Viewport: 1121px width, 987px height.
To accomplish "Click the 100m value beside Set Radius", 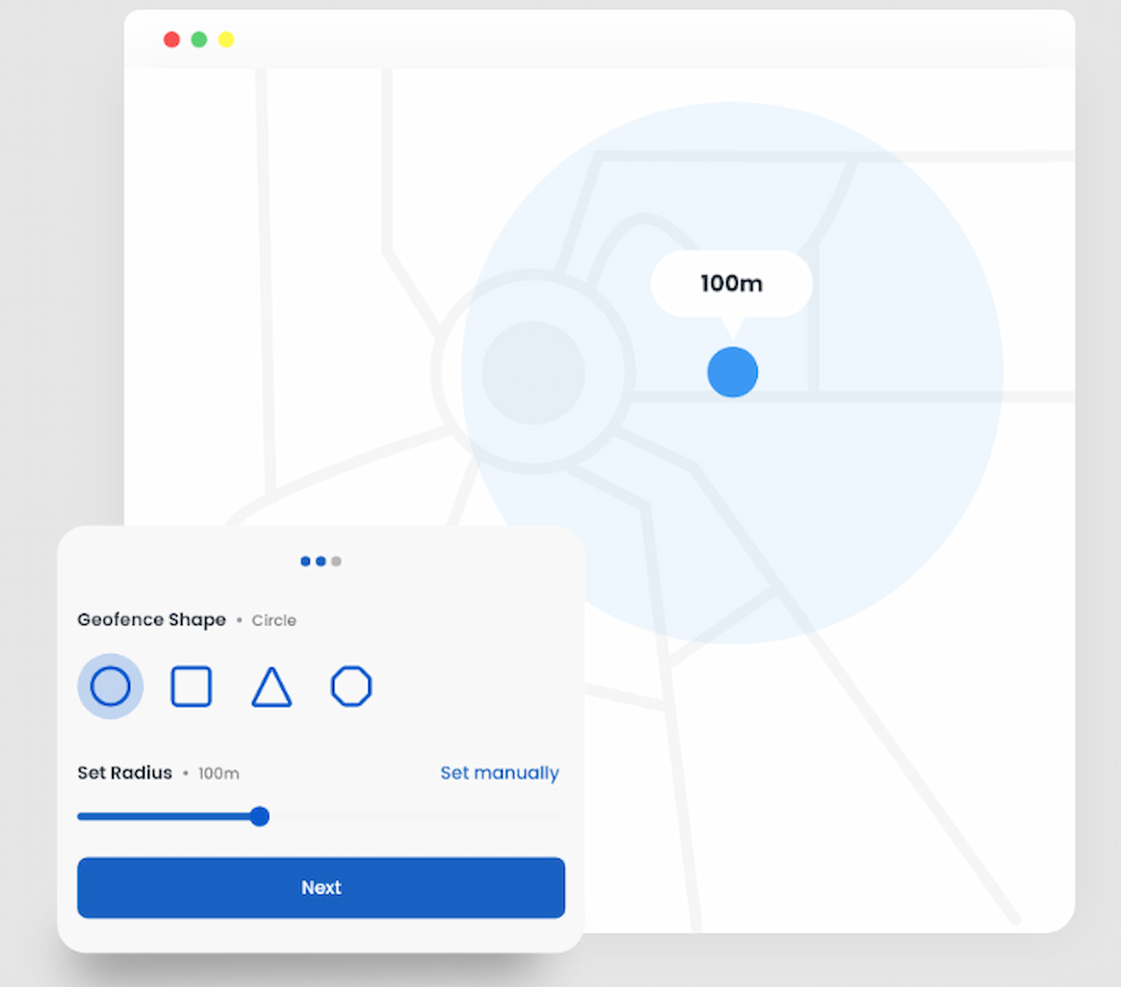I will point(219,773).
